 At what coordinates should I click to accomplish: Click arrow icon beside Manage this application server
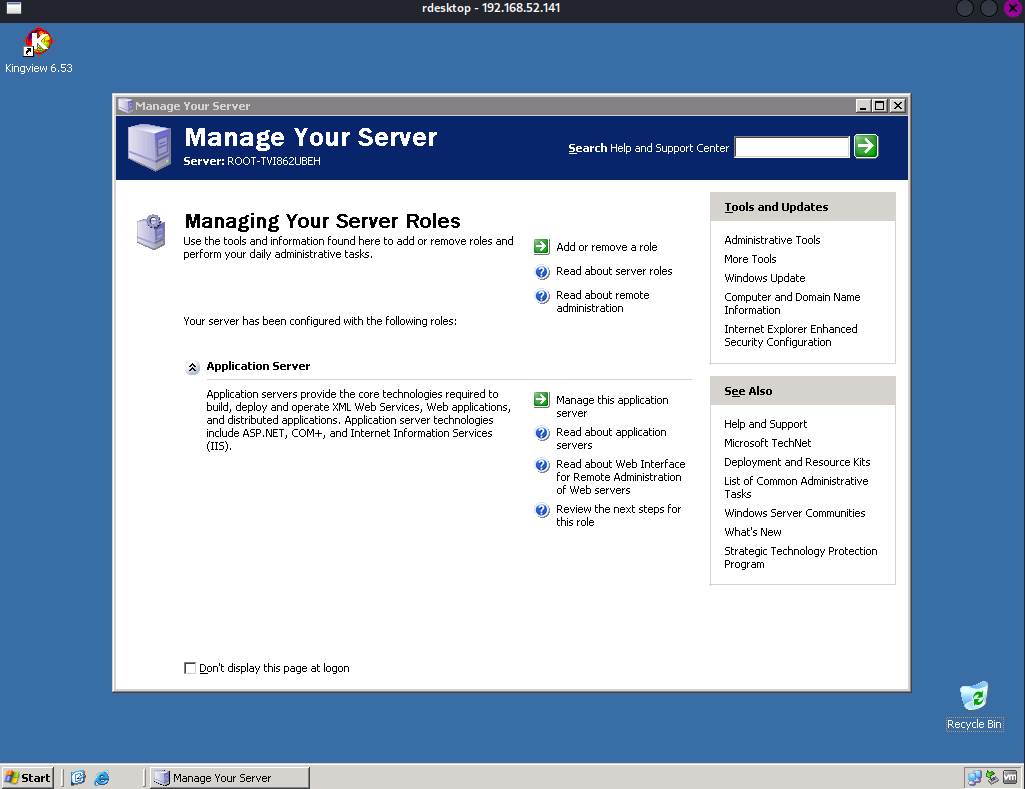541,399
